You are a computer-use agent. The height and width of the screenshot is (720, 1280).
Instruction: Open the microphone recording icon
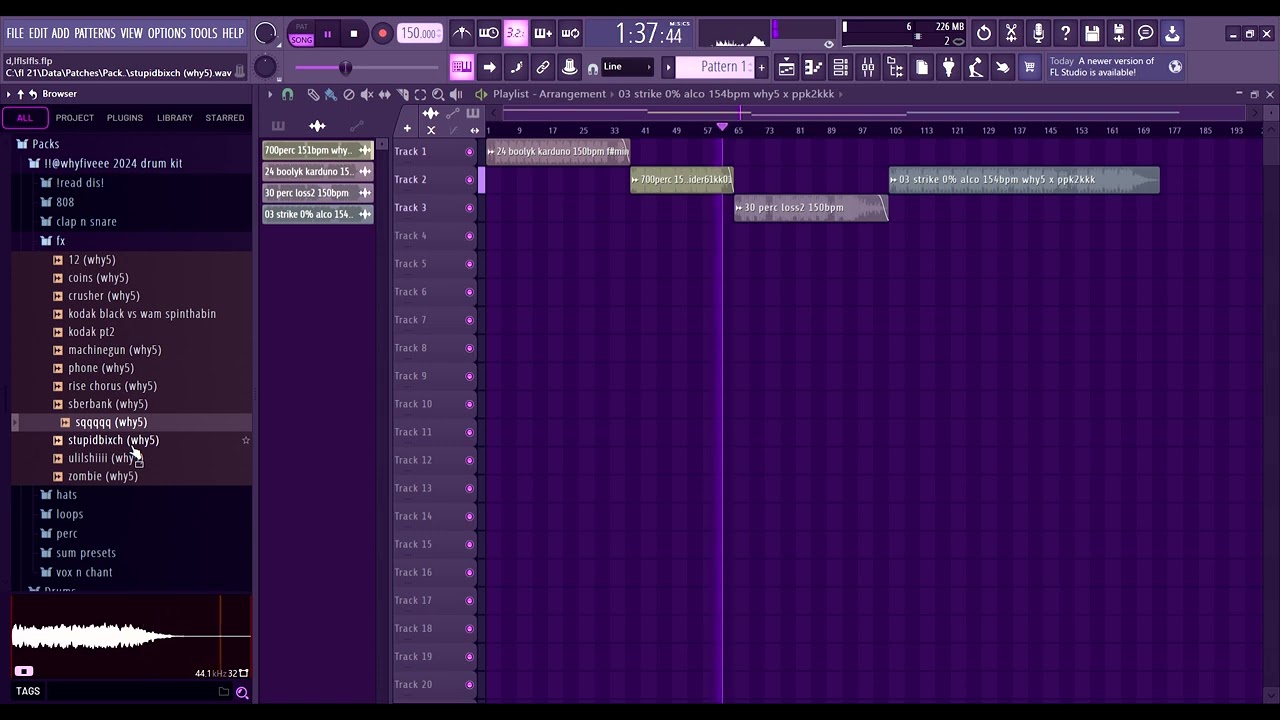point(1038,33)
